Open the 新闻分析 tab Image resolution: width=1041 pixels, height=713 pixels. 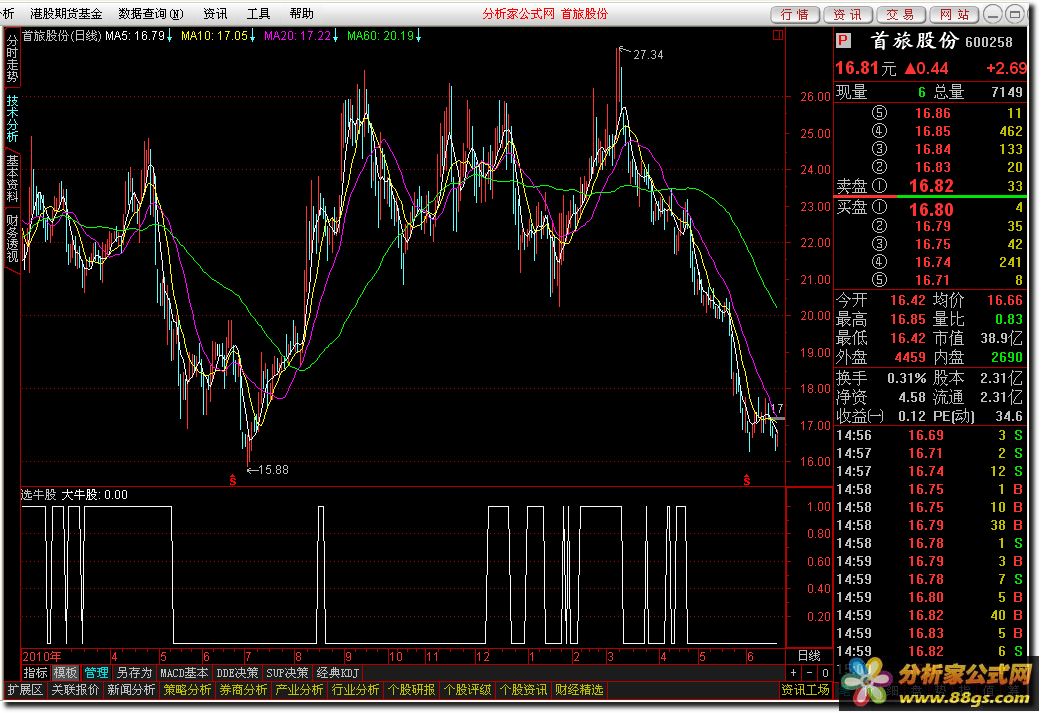pyautogui.click(x=131, y=690)
